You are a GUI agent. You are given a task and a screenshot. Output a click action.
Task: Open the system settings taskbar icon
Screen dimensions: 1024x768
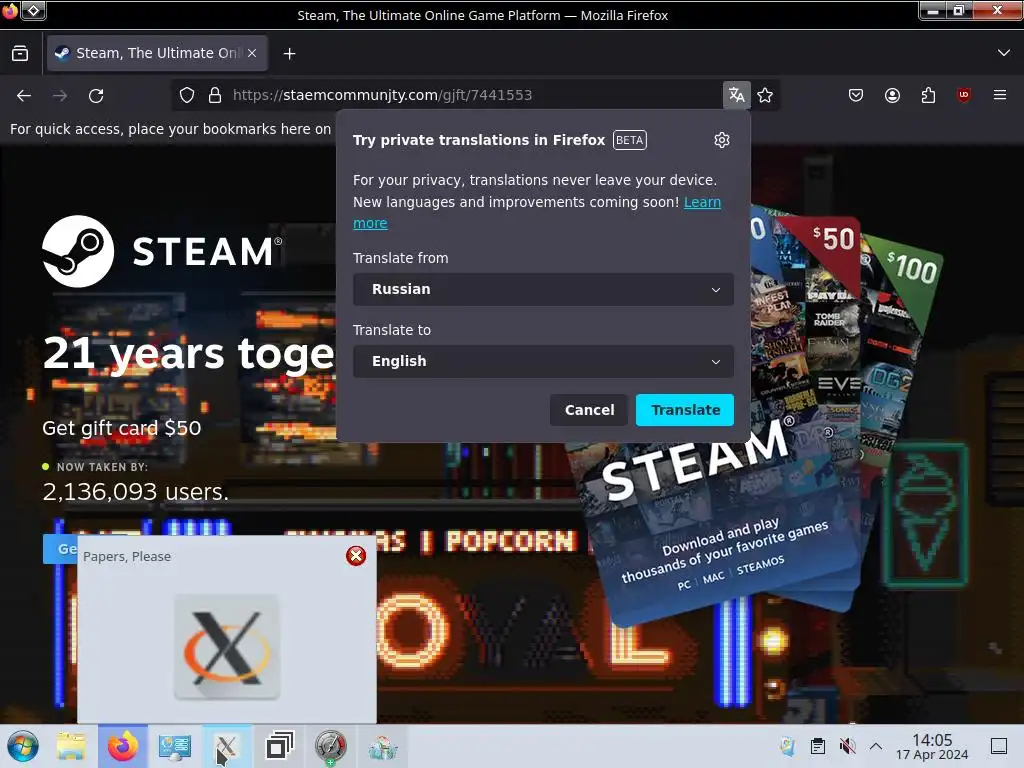point(174,746)
